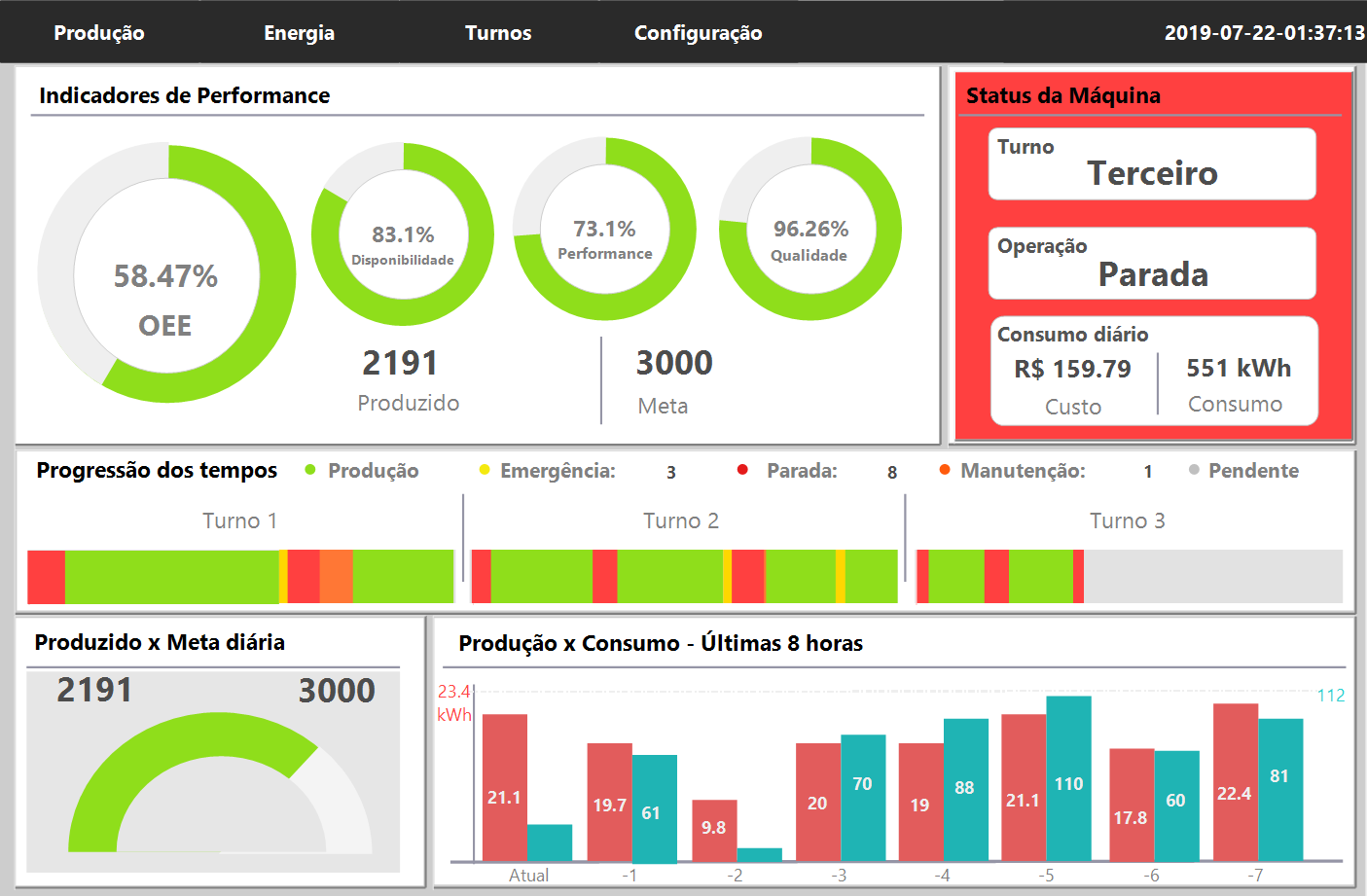Click the gray pending segment in Turno 3
Image resolution: width=1367 pixels, height=896 pixels.
[x=1212, y=576]
